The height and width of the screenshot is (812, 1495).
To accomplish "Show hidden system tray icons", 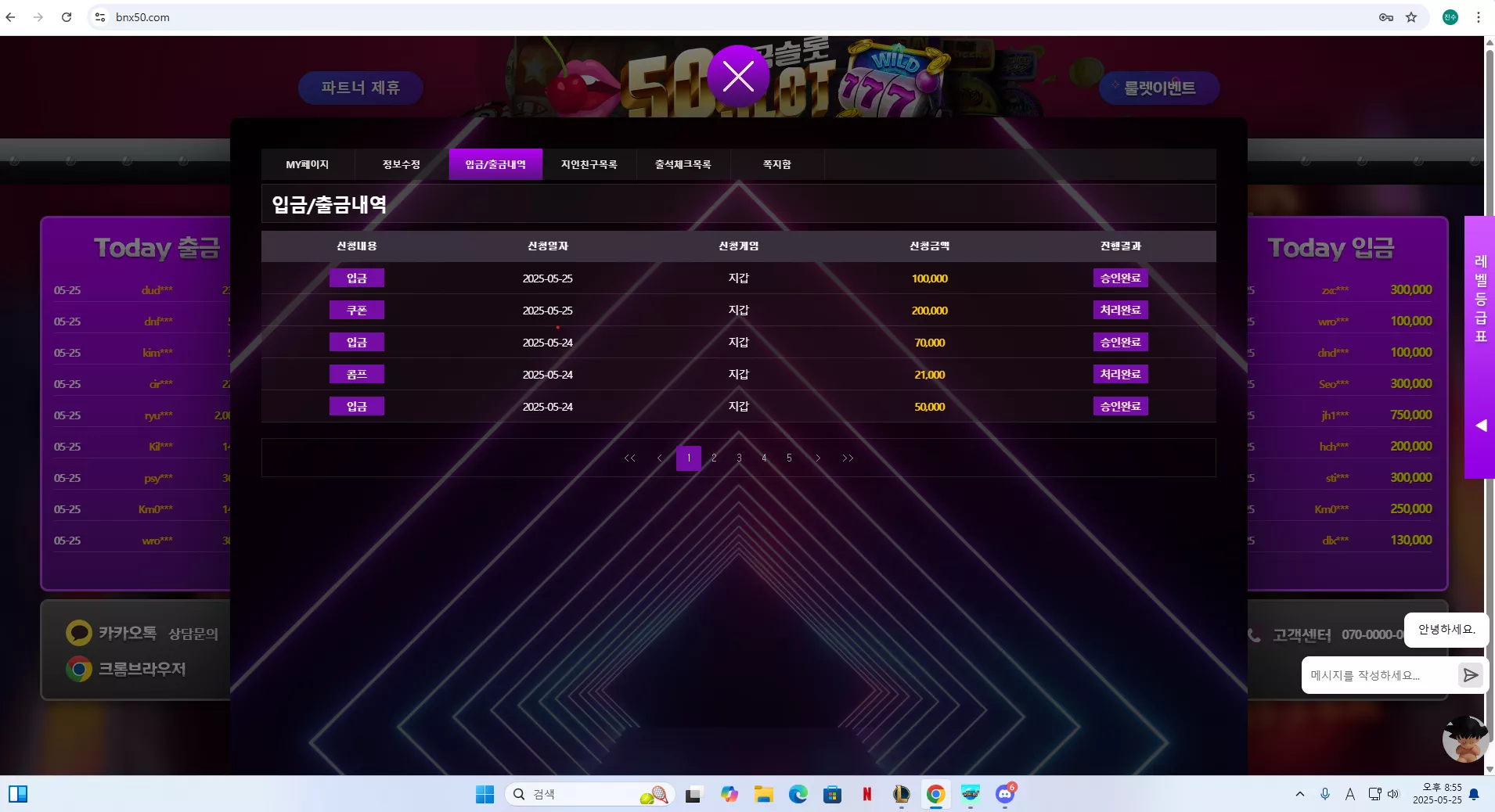I will [x=1300, y=795].
